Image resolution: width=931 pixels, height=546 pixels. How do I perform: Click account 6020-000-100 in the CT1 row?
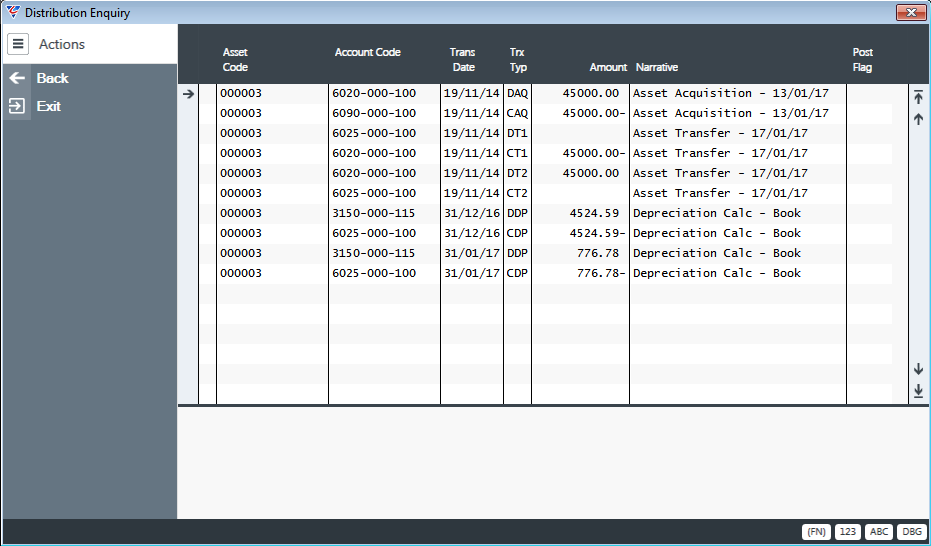(374, 153)
